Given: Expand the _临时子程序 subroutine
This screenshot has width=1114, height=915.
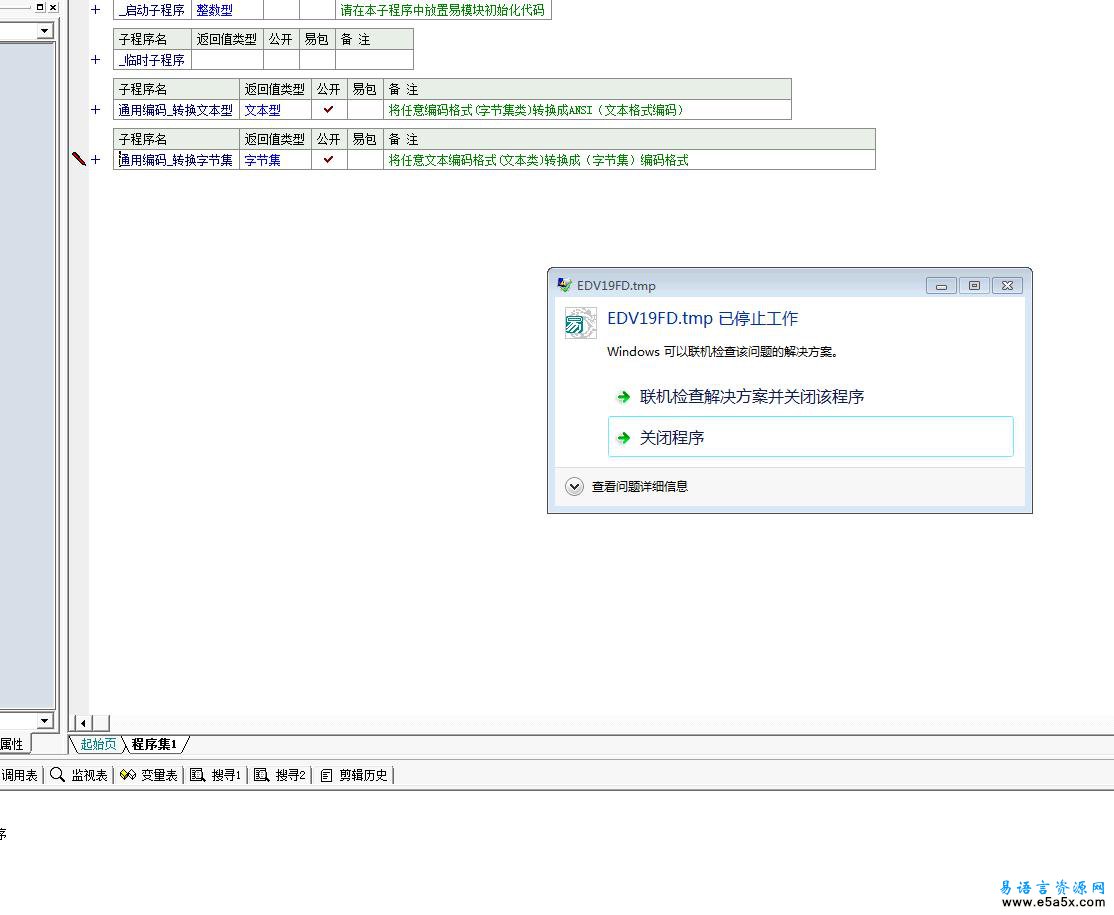Looking at the screenshot, I should 96,60.
